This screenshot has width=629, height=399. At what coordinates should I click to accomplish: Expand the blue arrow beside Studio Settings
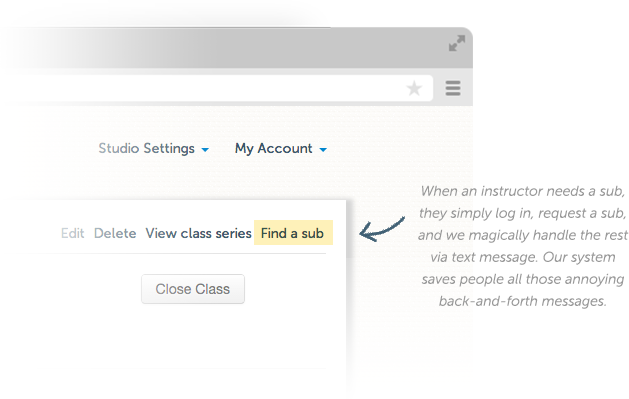click(x=205, y=150)
